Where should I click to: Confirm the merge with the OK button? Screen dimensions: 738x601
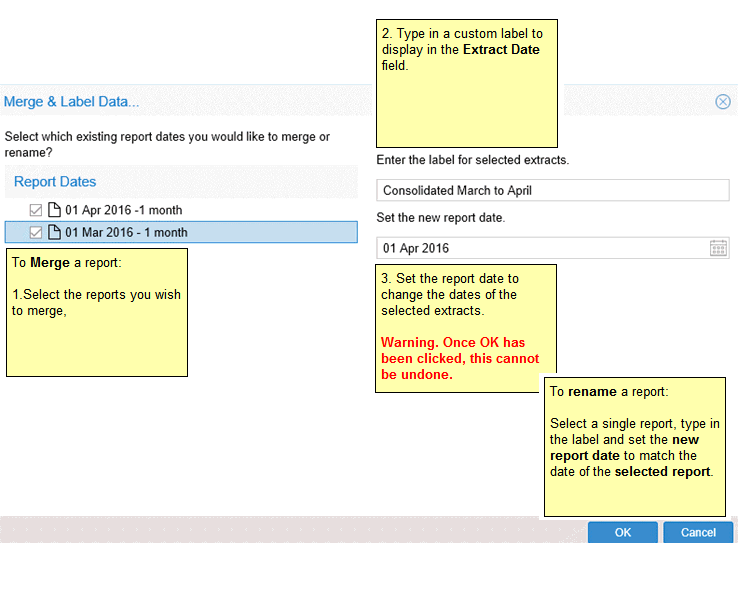[622, 532]
